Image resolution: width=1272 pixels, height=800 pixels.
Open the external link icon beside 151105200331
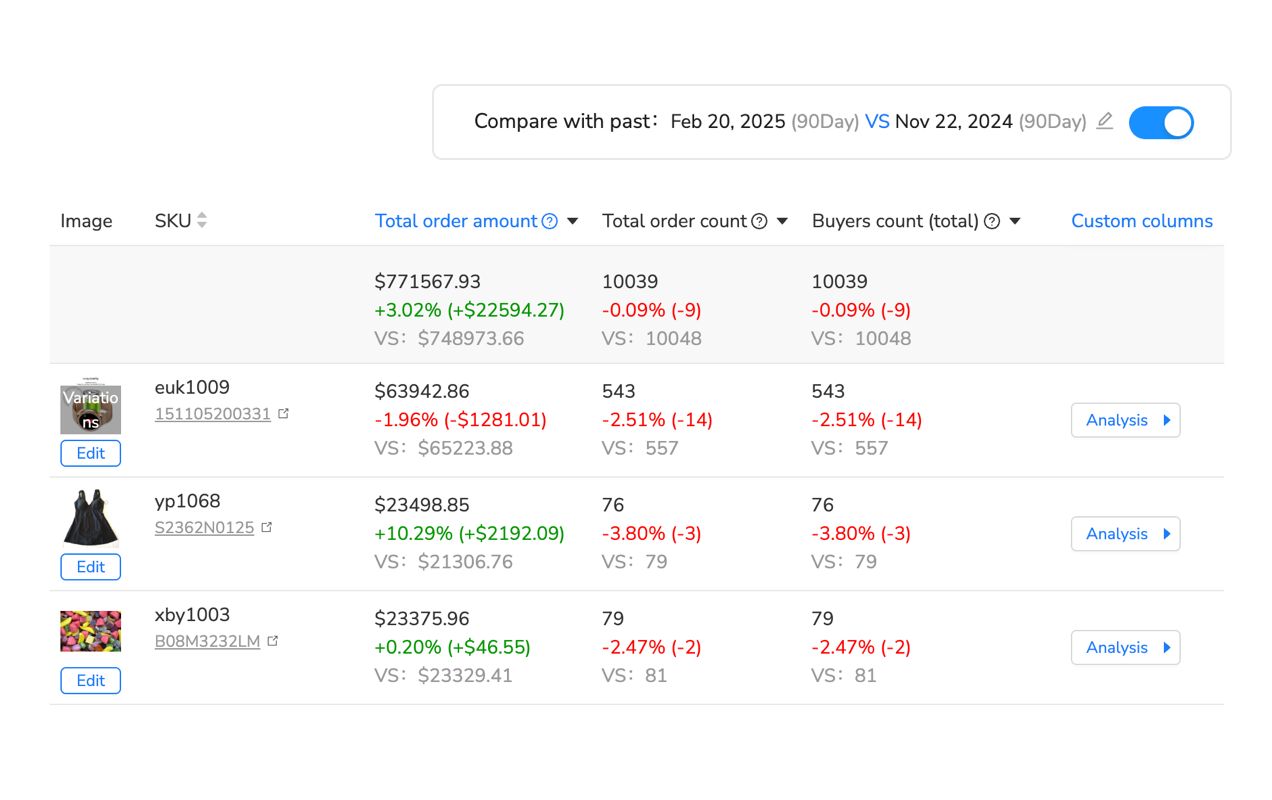(283, 411)
